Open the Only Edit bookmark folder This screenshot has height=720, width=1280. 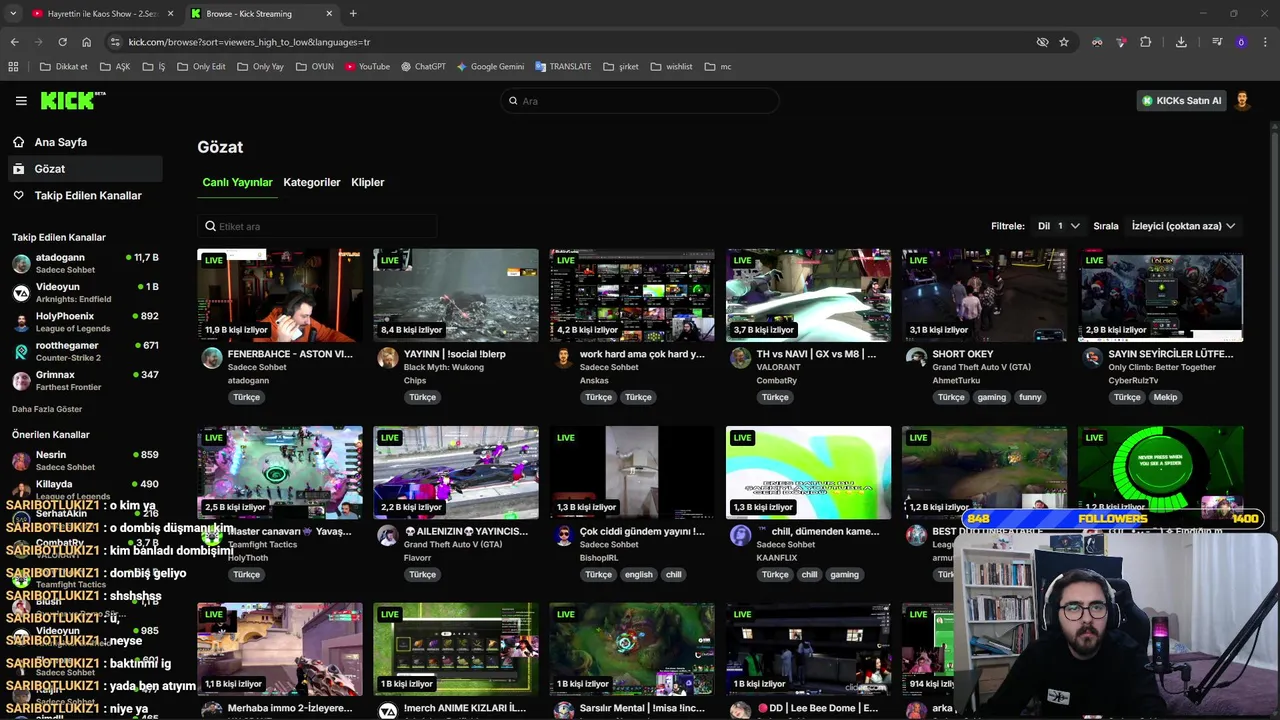tap(201, 67)
